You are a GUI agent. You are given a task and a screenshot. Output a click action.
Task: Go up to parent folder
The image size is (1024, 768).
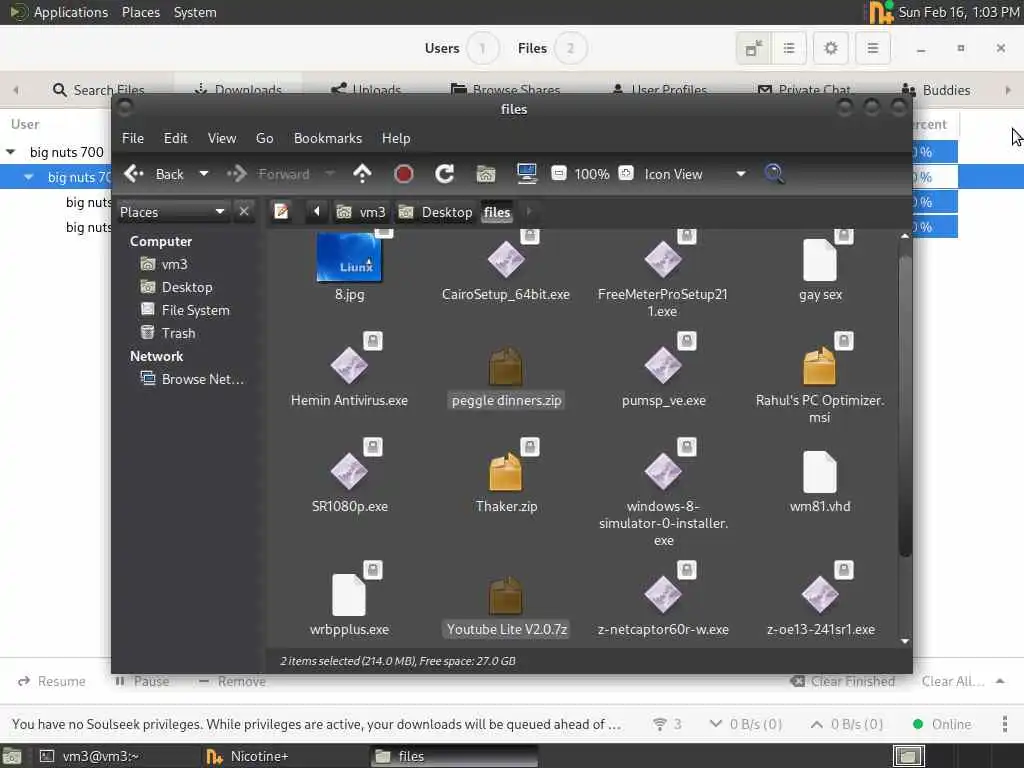[362, 174]
